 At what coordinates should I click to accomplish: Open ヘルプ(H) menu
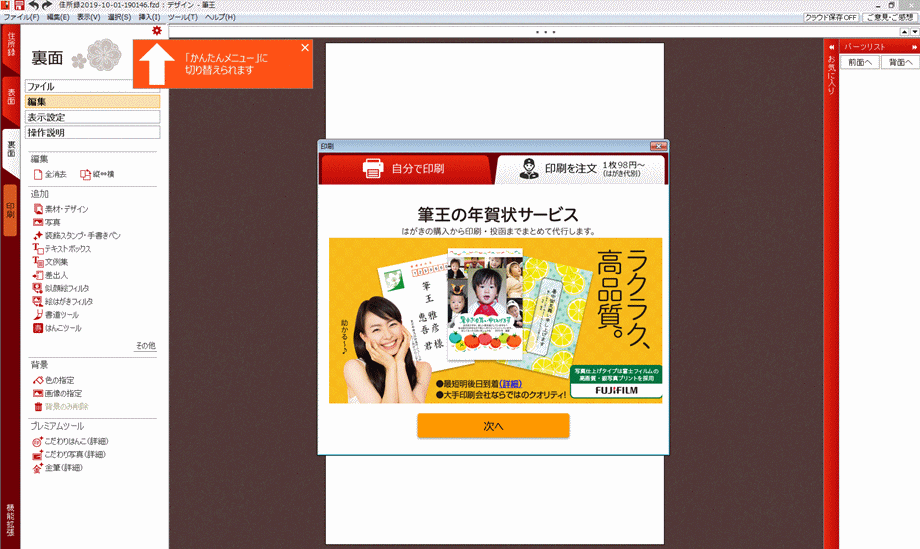click(x=220, y=18)
